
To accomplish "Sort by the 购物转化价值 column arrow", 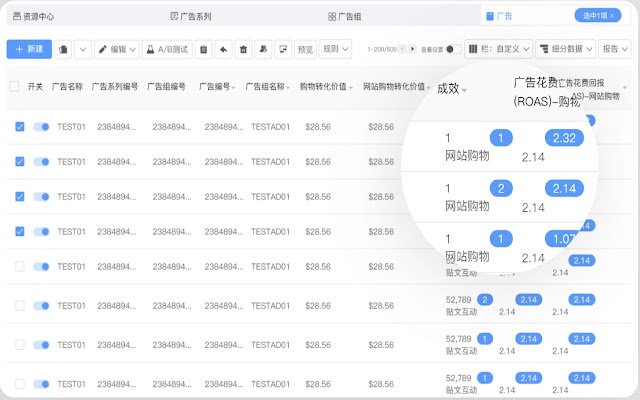I will tap(350, 87).
